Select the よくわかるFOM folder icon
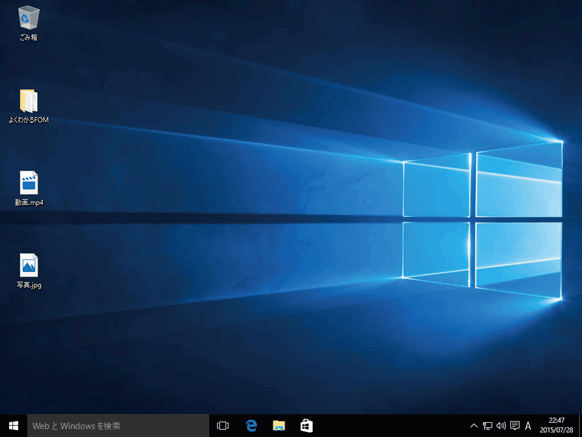Viewport: 582px width, 437px height. tap(29, 101)
